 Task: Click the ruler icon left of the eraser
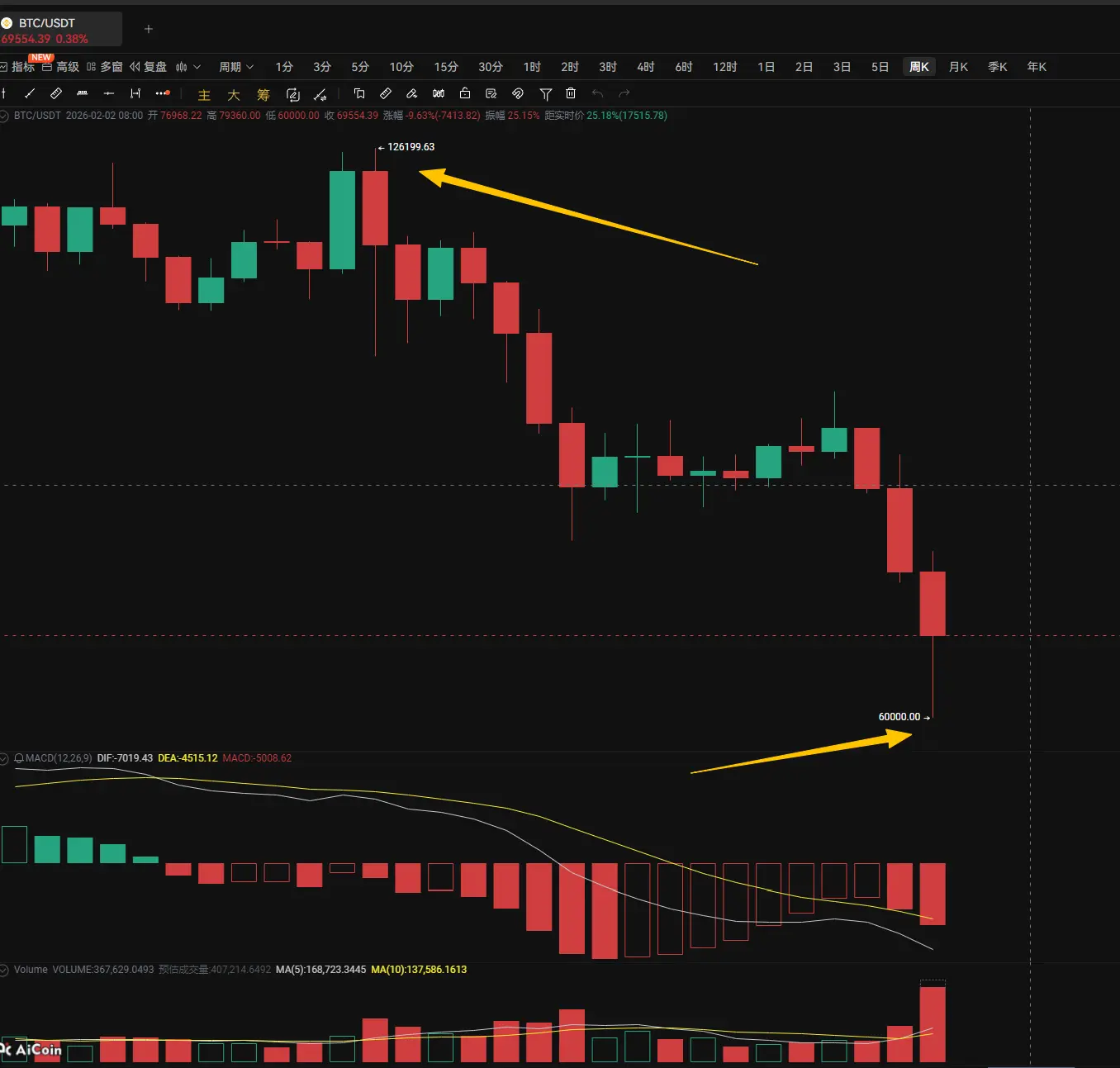coord(386,93)
